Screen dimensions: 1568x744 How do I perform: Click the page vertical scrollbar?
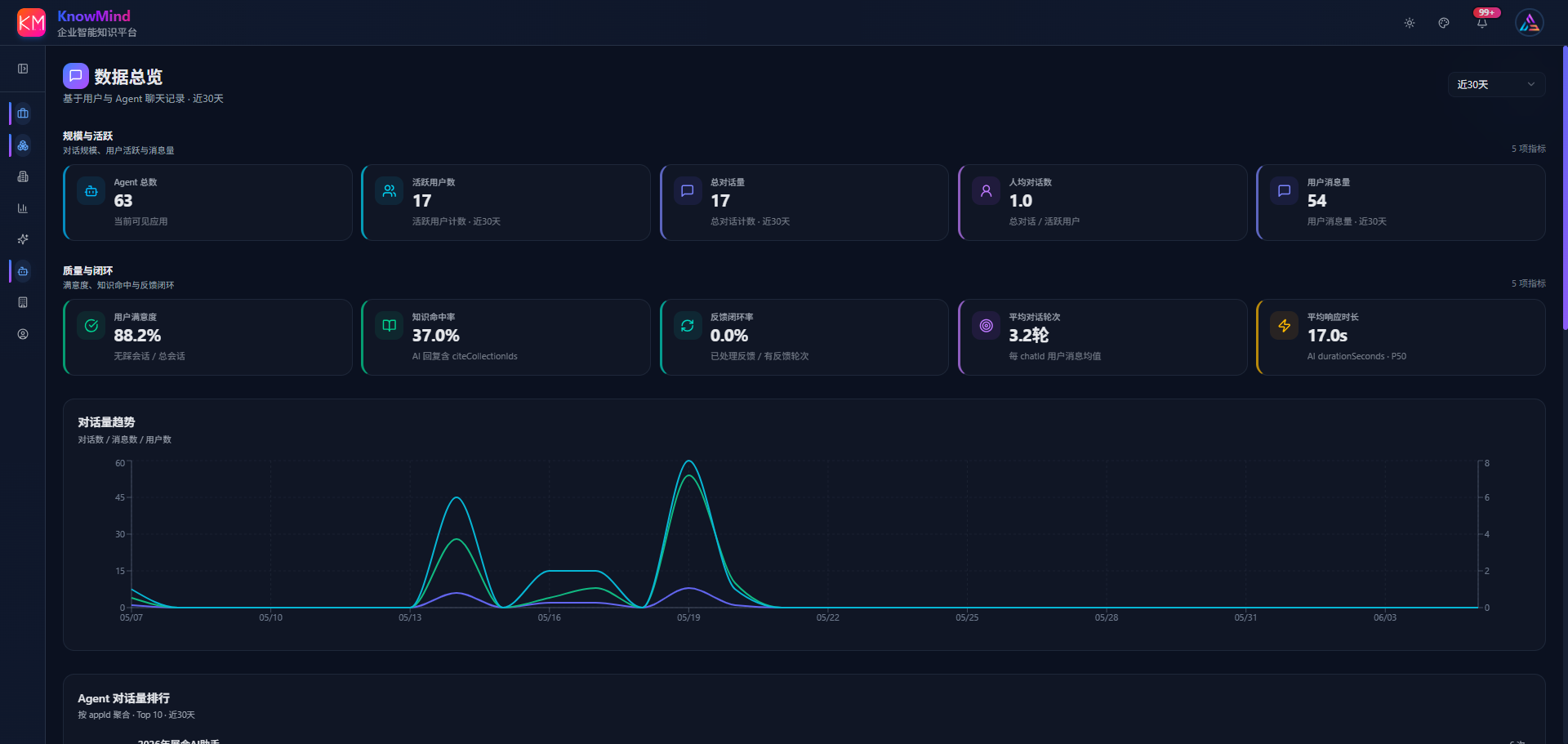[x=1565, y=188]
